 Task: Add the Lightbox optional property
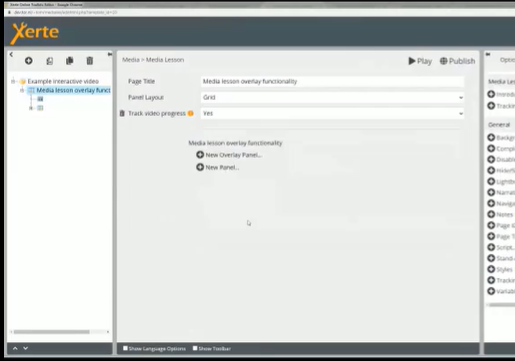pos(491,181)
